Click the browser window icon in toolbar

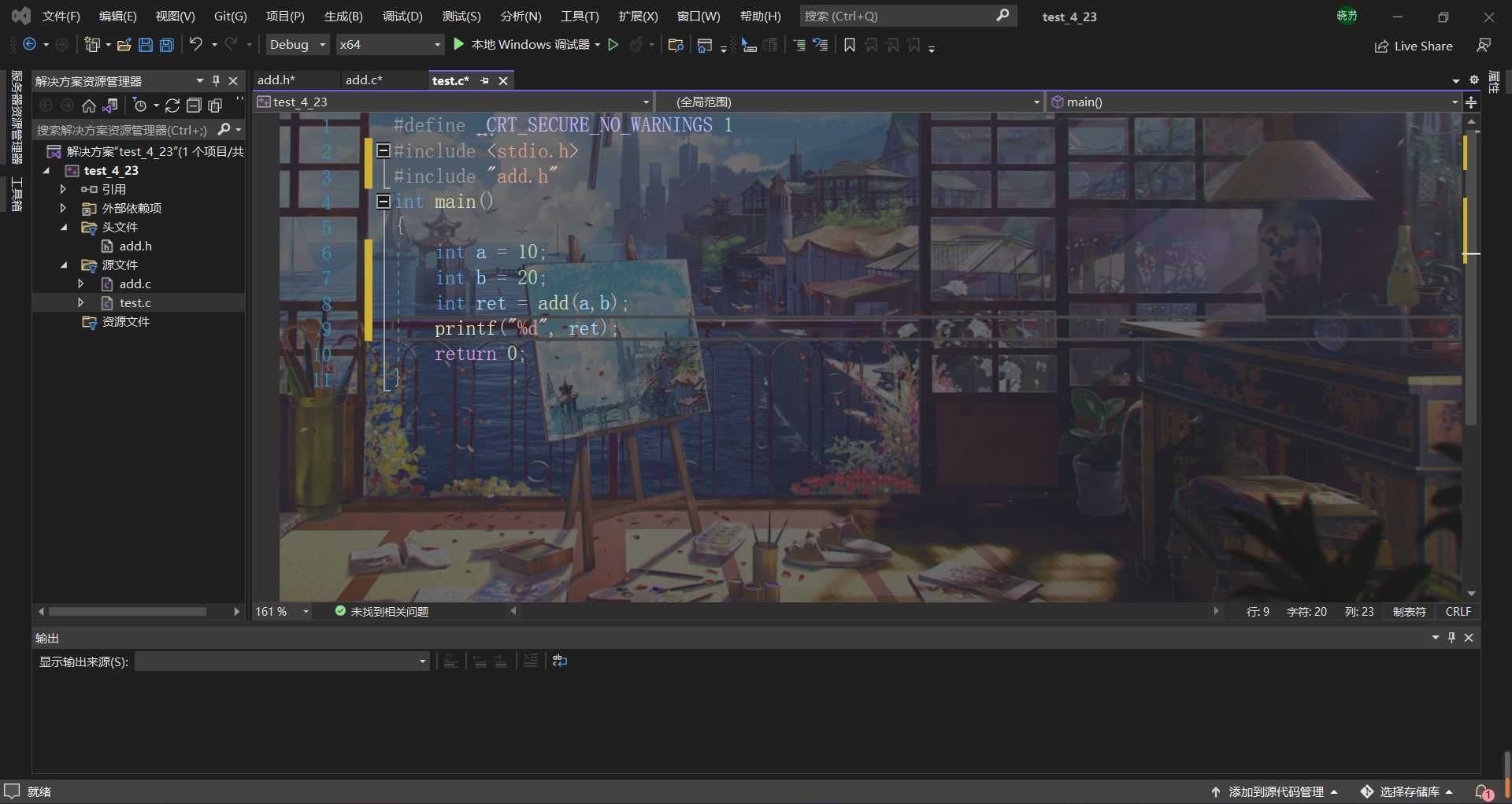pos(705,45)
